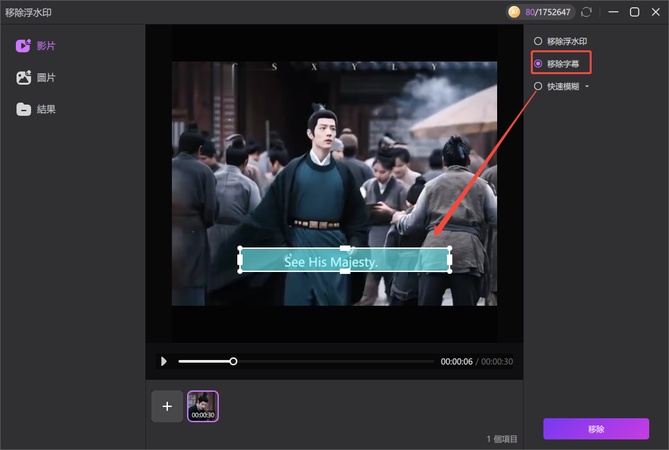The image size is (669, 450).
Task: Click the refresh credits icon
Action: (586, 12)
